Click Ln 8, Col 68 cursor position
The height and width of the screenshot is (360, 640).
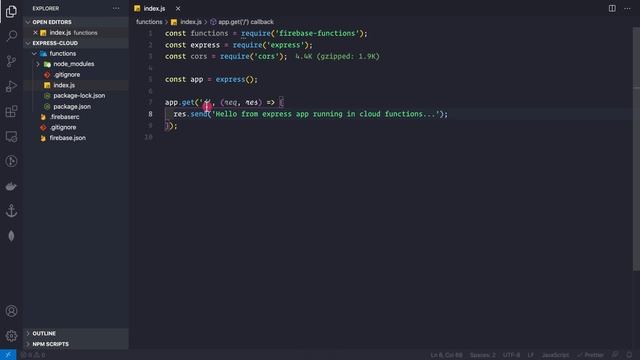point(446,355)
